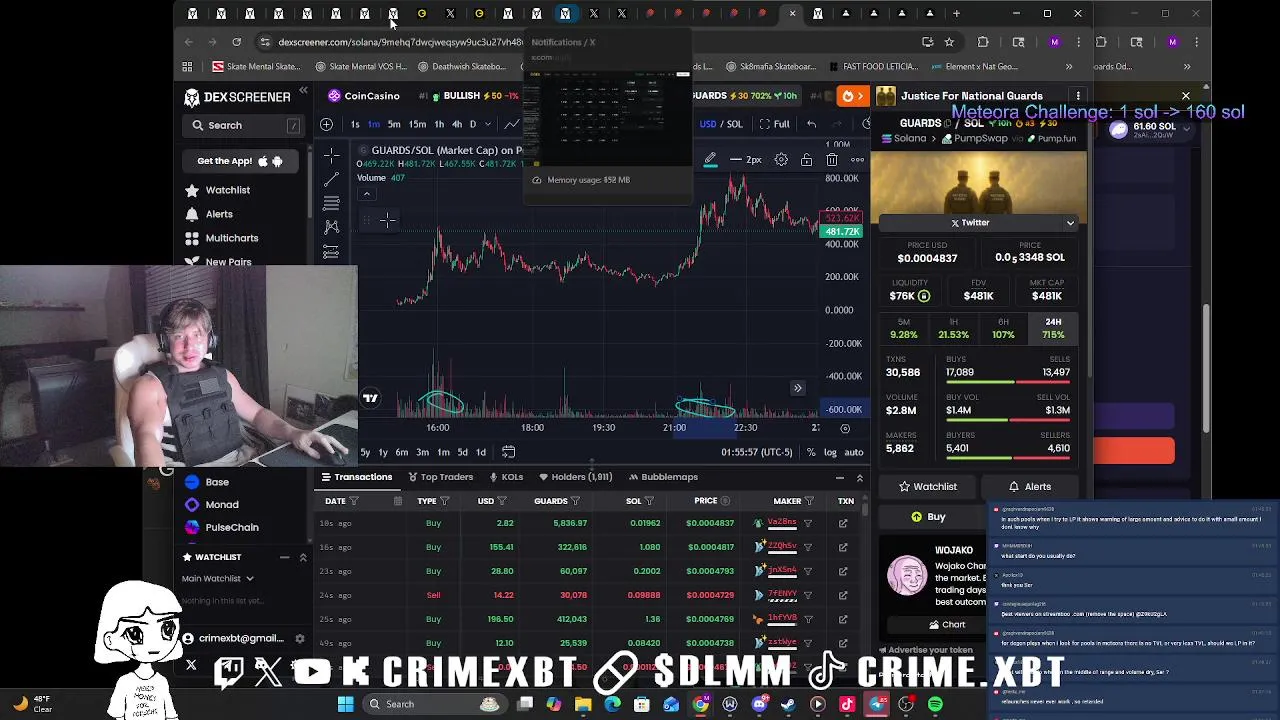The width and height of the screenshot is (1280, 720).
Task: Select the crosshair cursor tool
Action: [331, 156]
